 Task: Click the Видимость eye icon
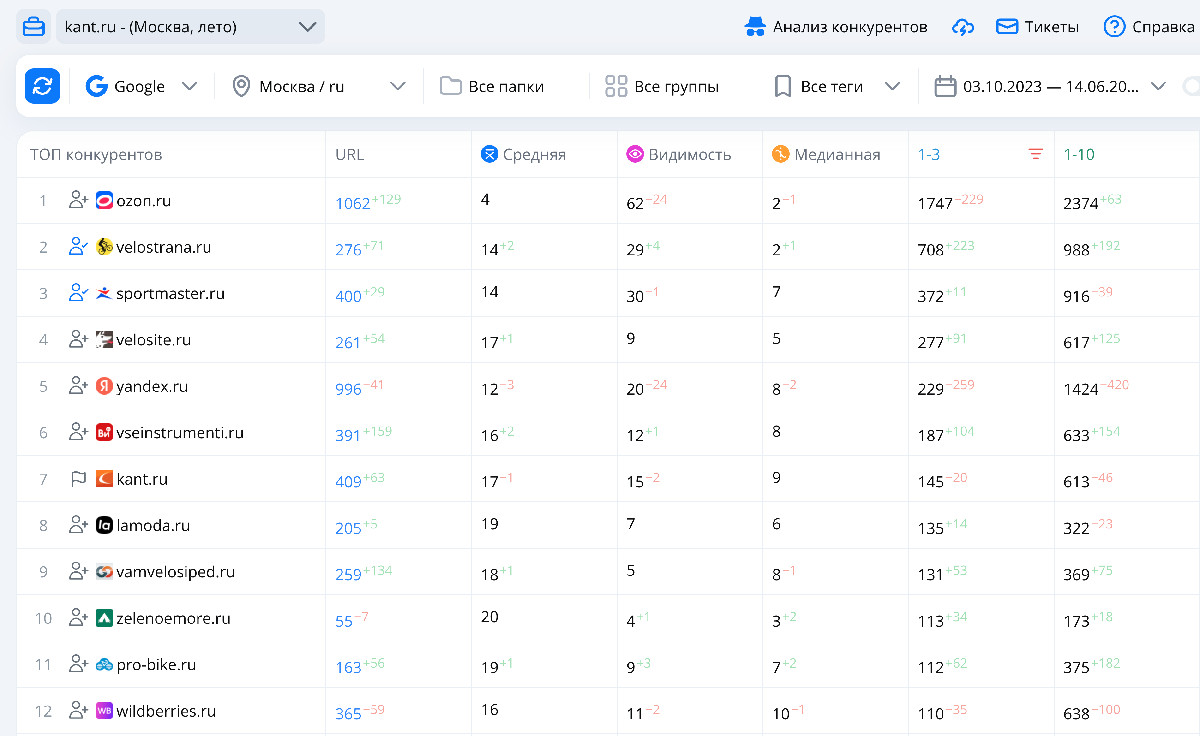click(635, 154)
